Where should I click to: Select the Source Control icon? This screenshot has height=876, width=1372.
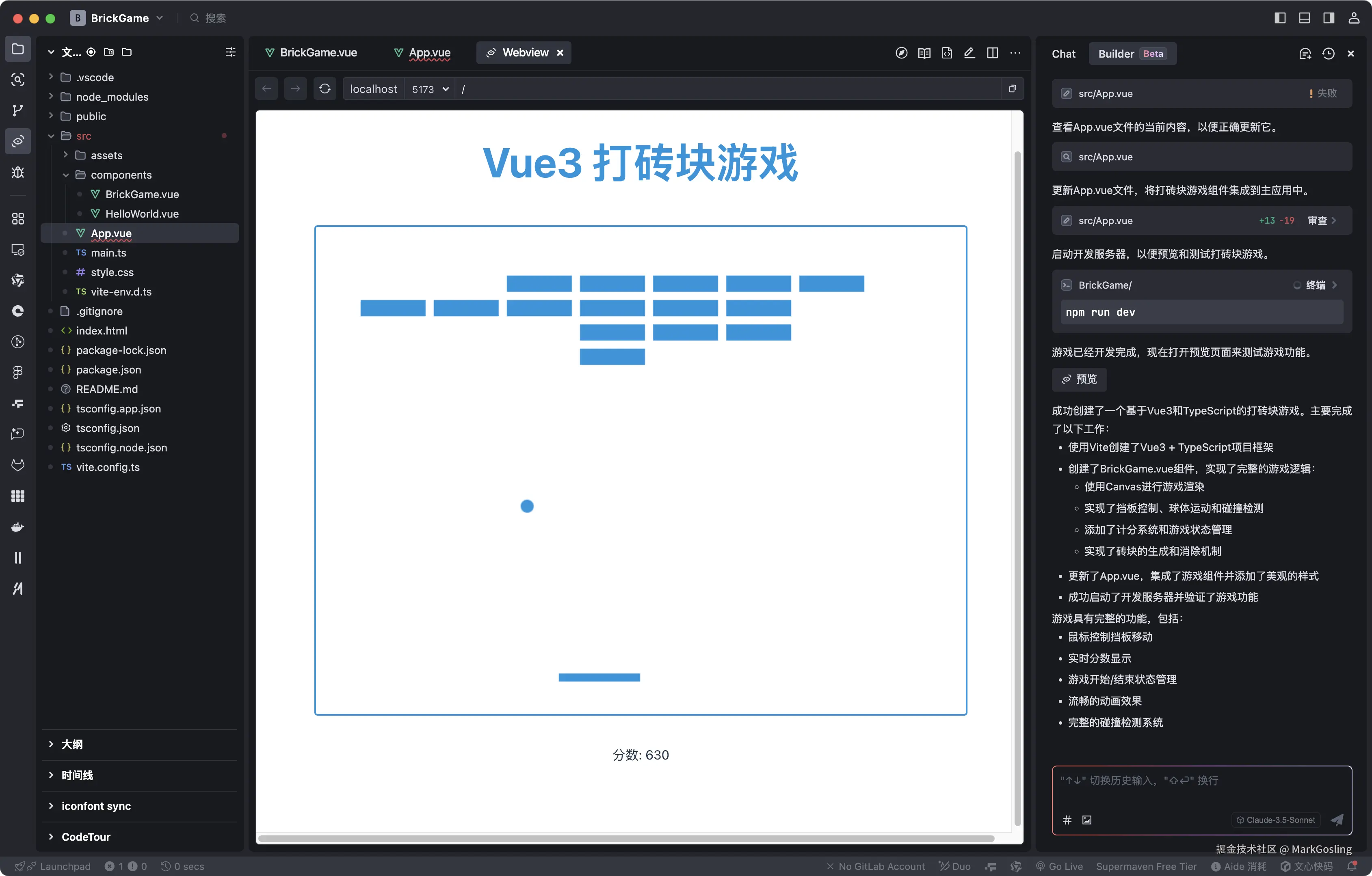[17, 110]
